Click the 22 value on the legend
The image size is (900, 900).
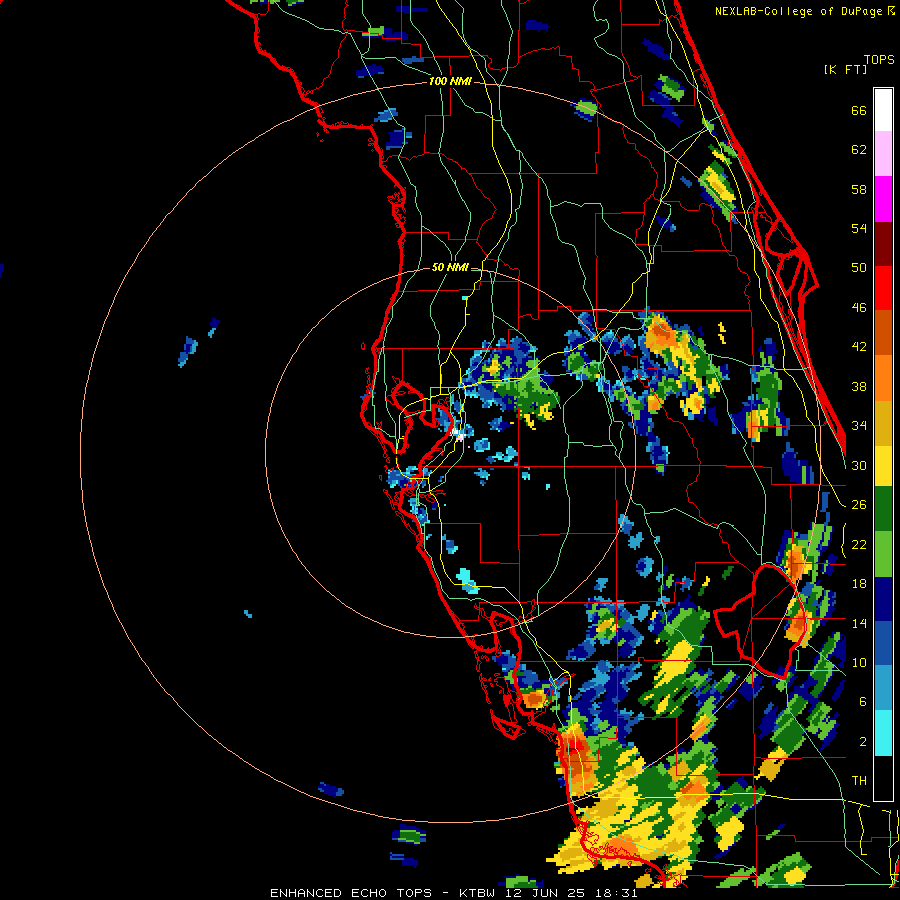(x=859, y=545)
